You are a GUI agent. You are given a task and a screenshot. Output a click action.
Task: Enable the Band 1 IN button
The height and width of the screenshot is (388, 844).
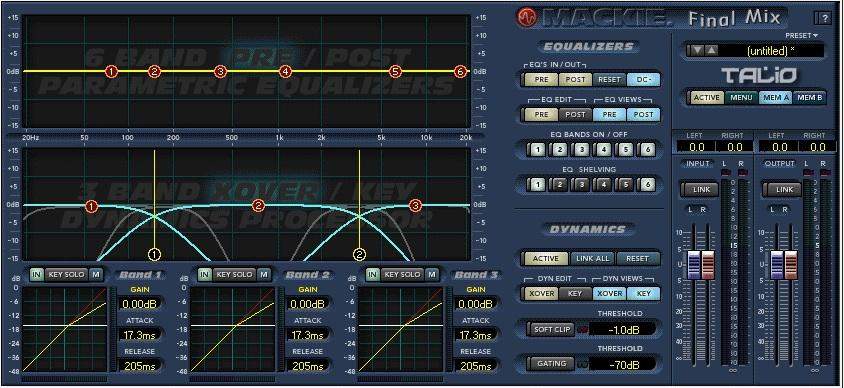pyautogui.click(x=36, y=274)
